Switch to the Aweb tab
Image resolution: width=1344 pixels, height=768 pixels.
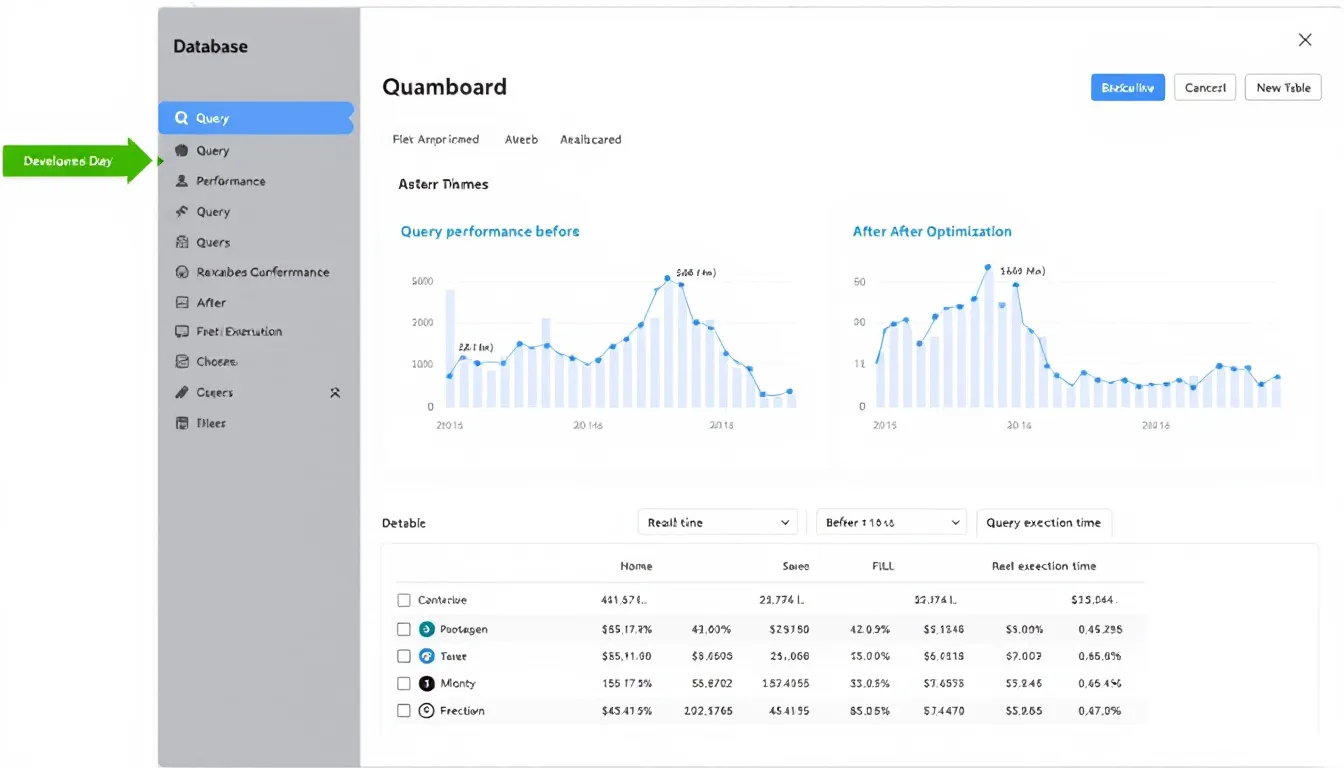[x=521, y=139]
